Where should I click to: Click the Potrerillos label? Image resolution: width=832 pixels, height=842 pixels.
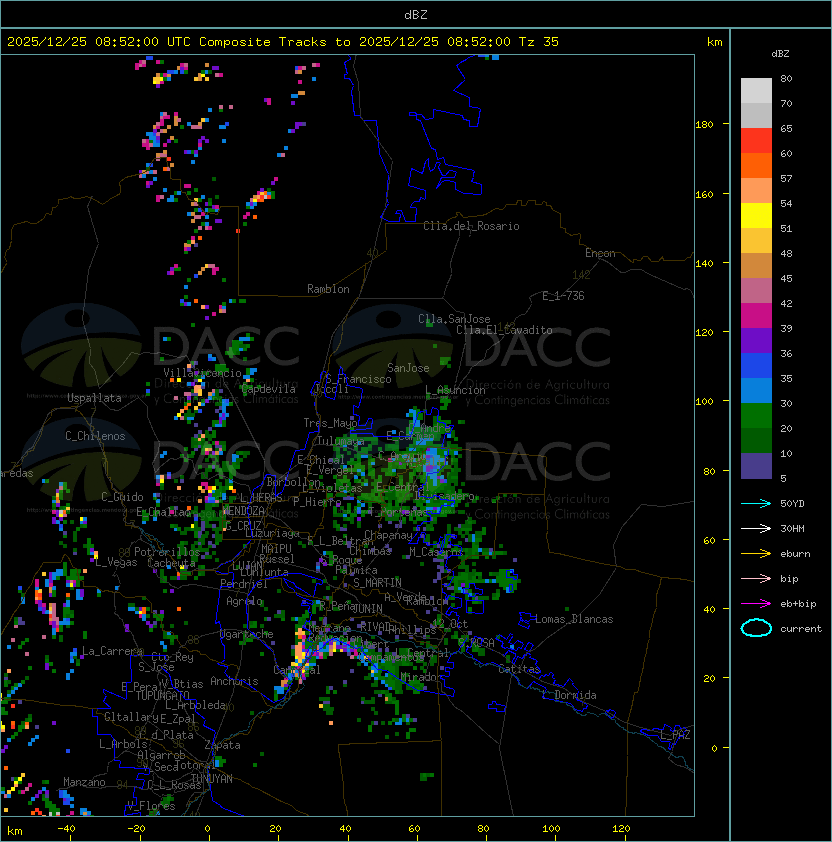click(x=167, y=552)
